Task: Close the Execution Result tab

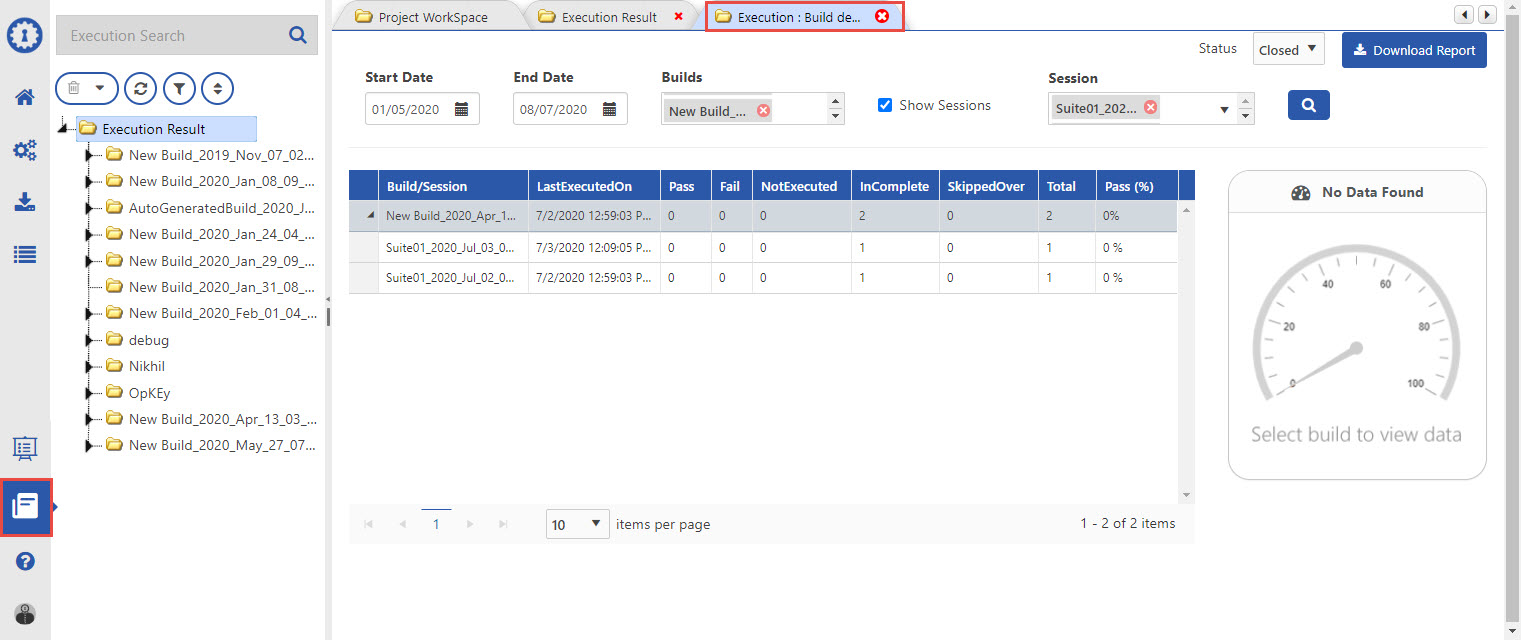Action: pyautogui.click(x=679, y=16)
